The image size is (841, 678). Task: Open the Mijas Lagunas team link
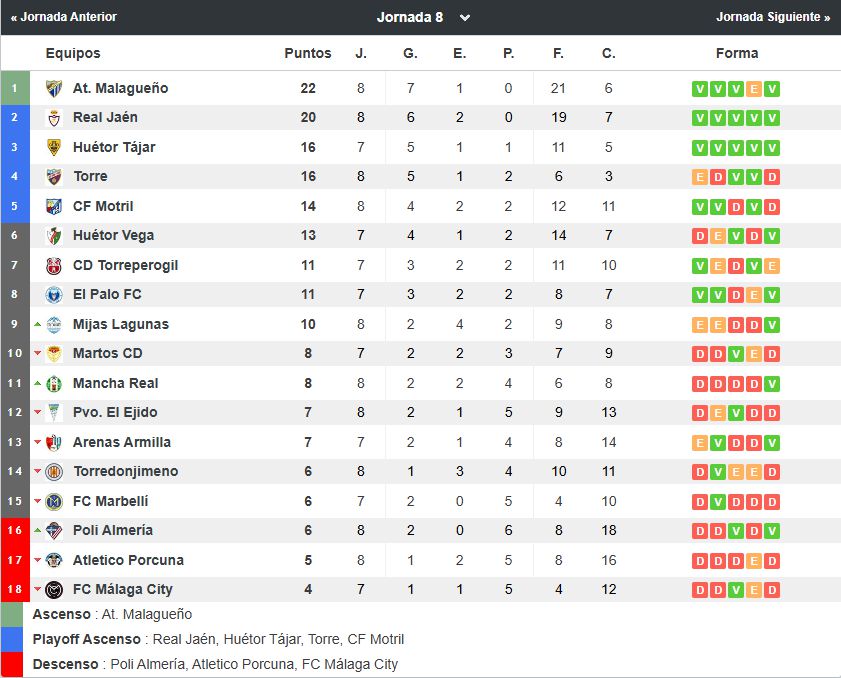120,324
